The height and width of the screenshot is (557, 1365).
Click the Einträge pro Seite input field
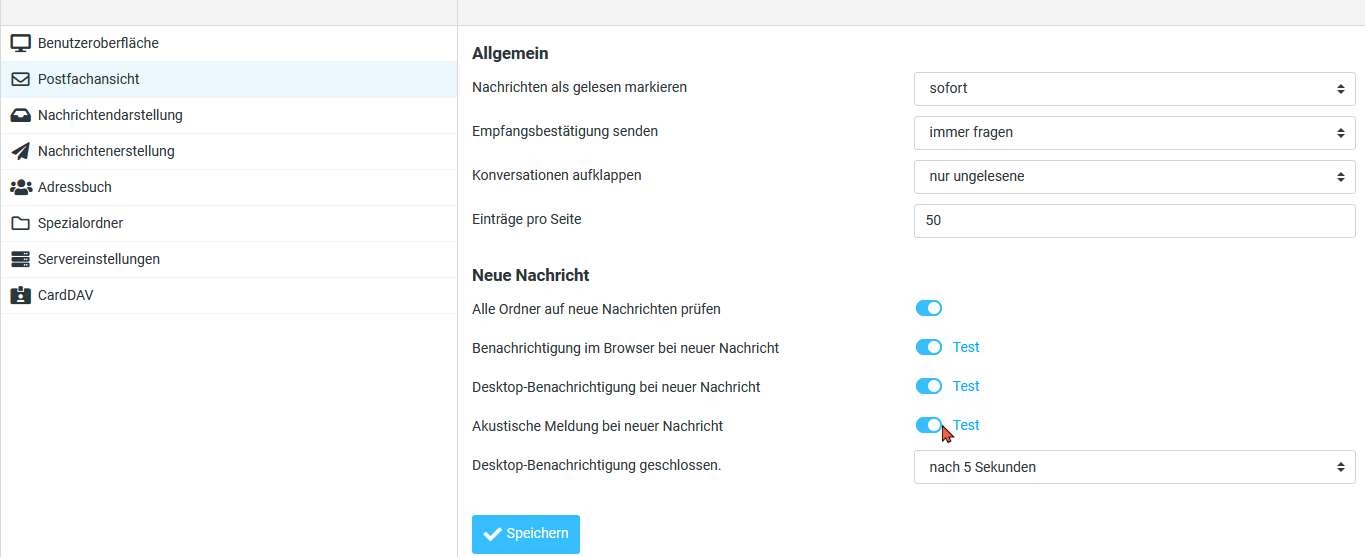point(1134,220)
